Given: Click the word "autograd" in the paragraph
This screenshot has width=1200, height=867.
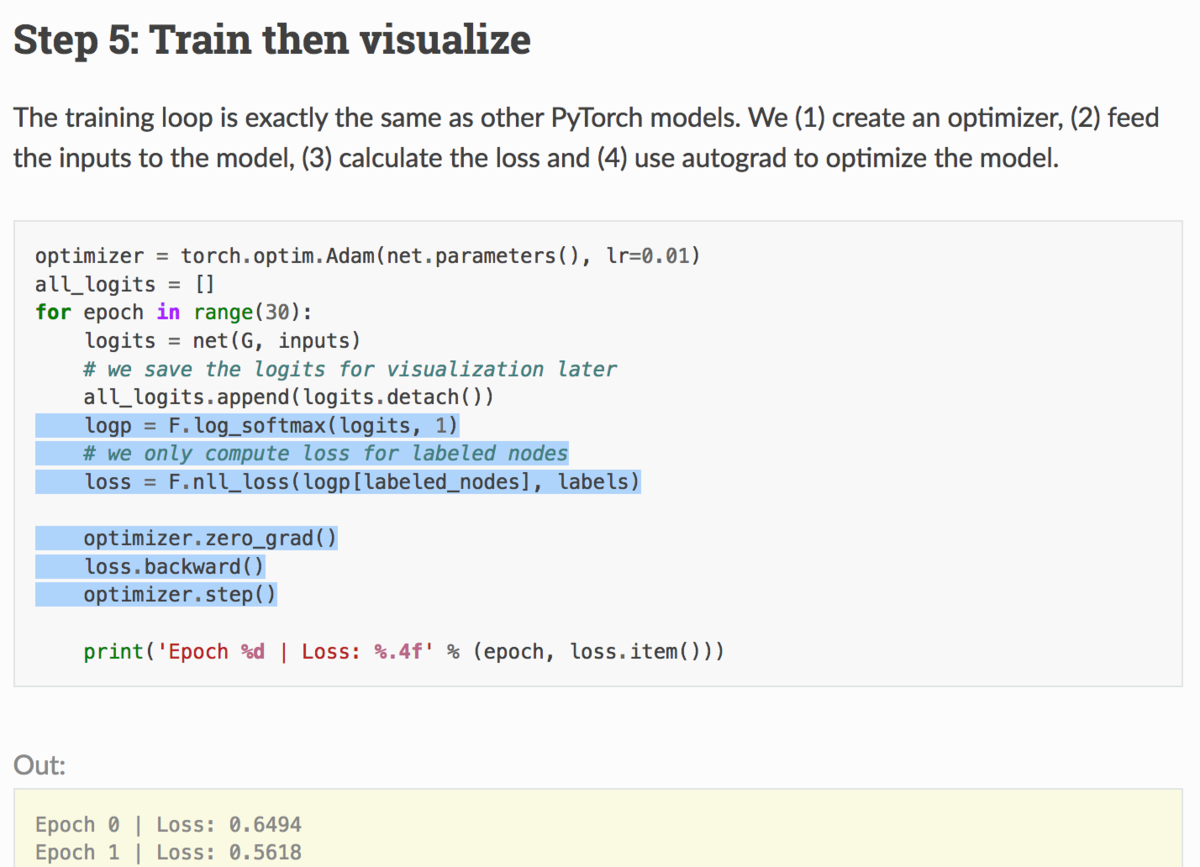Looking at the screenshot, I should 735,158.
